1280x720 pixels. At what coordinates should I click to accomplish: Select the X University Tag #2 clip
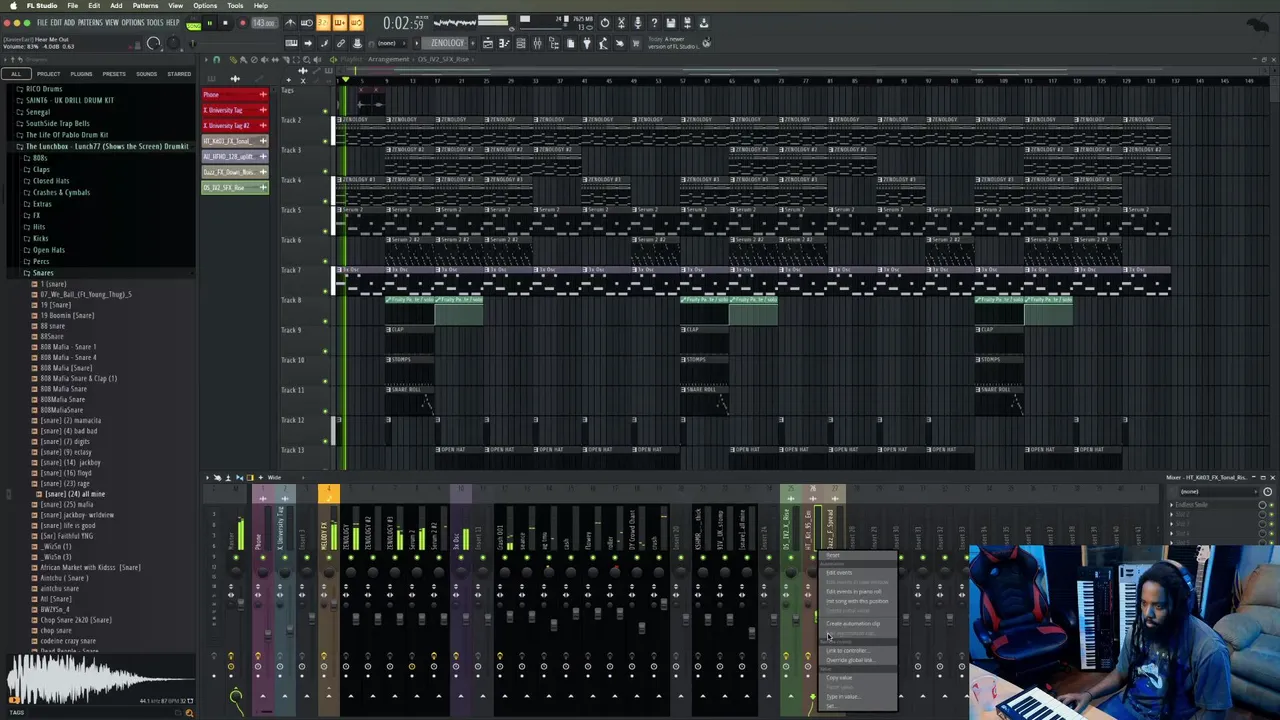pos(235,125)
